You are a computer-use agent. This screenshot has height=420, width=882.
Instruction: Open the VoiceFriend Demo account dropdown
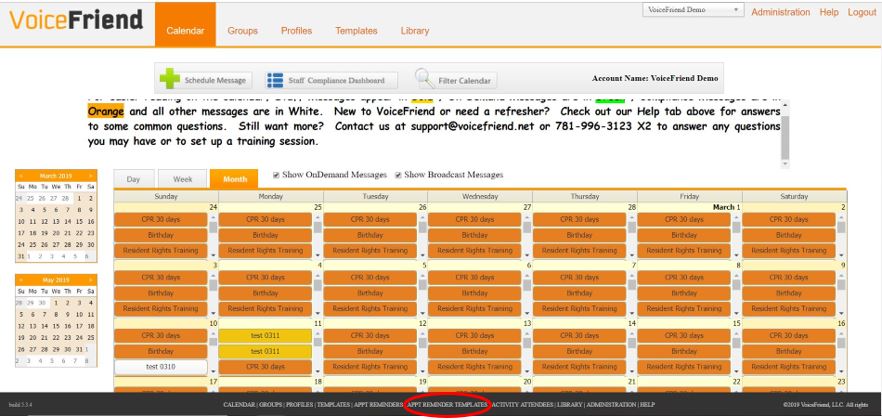(x=693, y=10)
